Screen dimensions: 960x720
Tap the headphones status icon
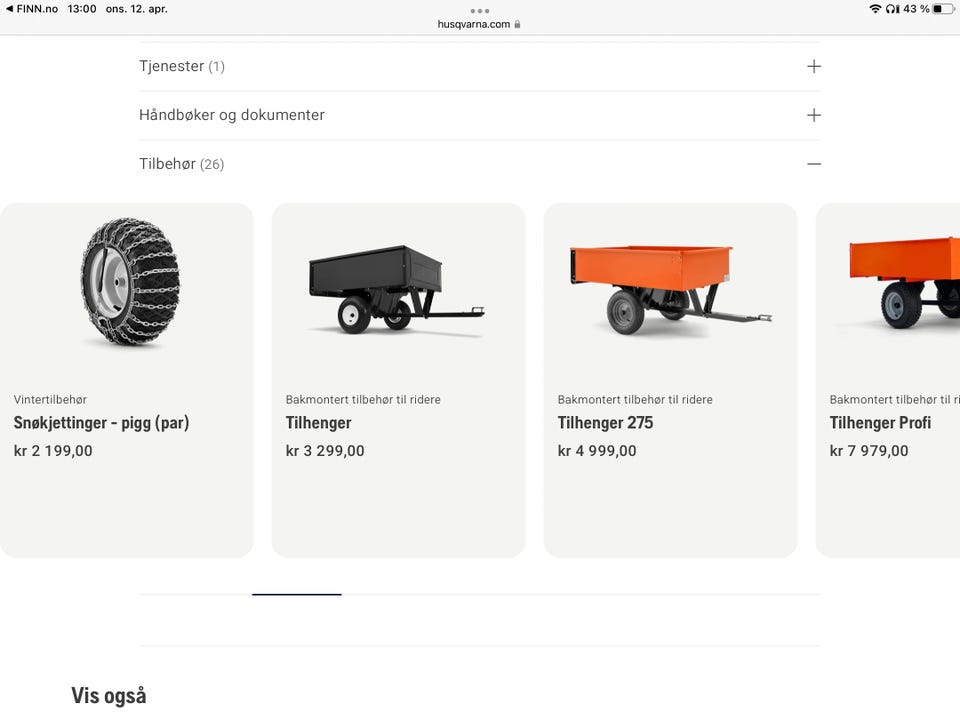click(x=893, y=9)
